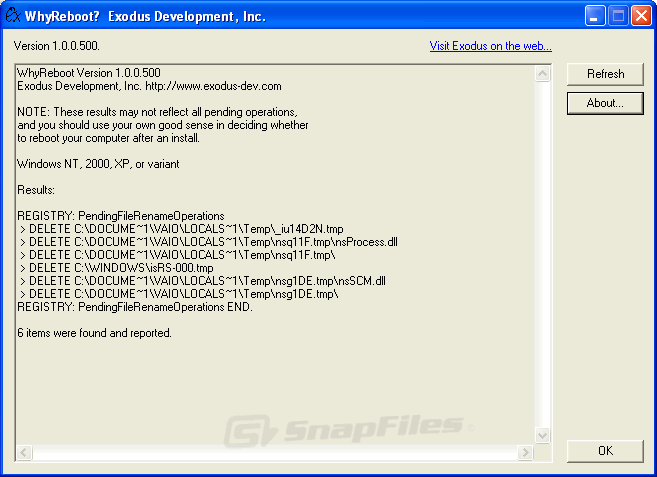The width and height of the screenshot is (657, 477).
Task: Click the disabled maximize button
Action: (x=618, y=16)
